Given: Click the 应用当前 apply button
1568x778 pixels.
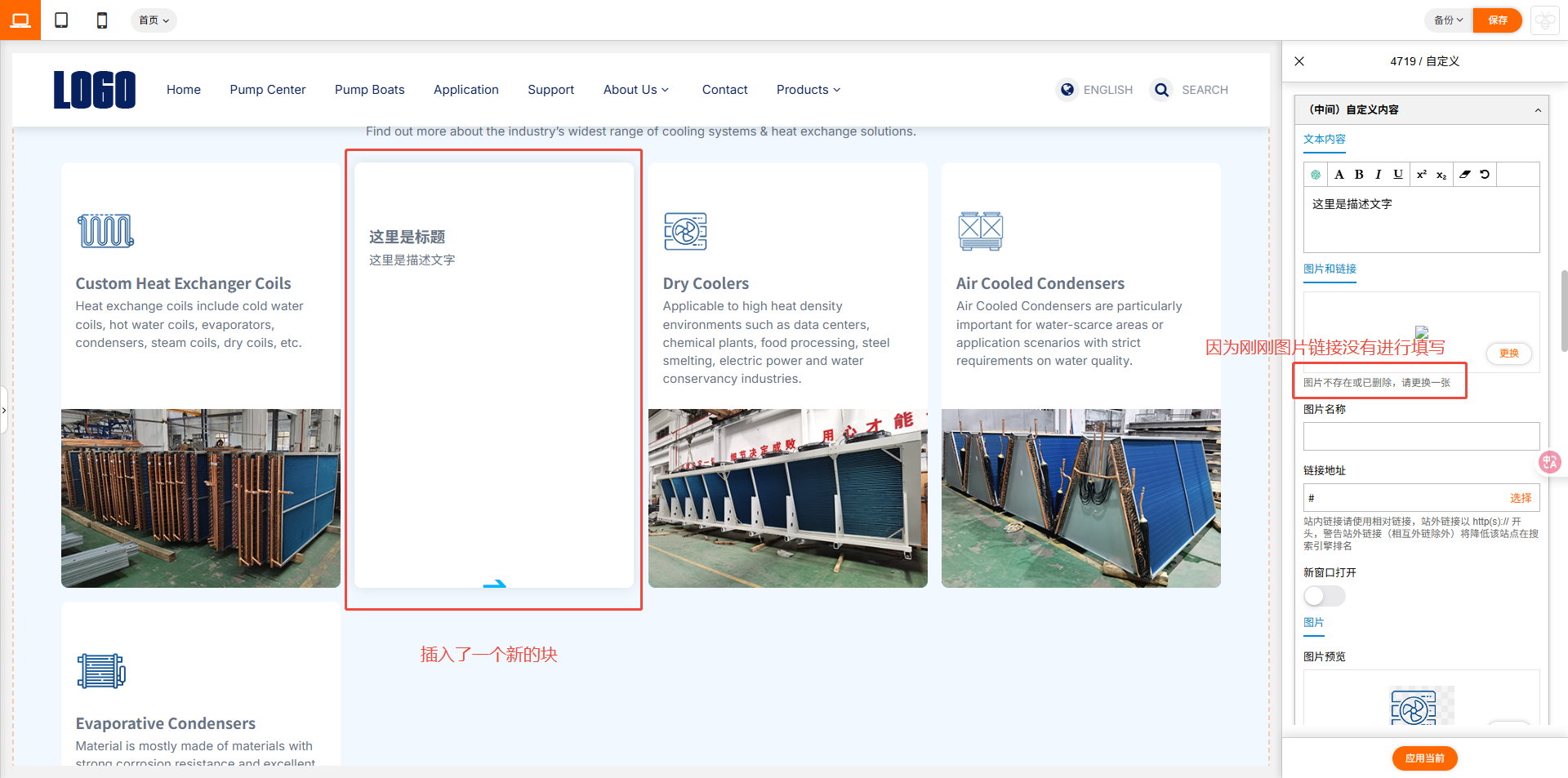Looking at the screenshot, I should point(1424,758).
